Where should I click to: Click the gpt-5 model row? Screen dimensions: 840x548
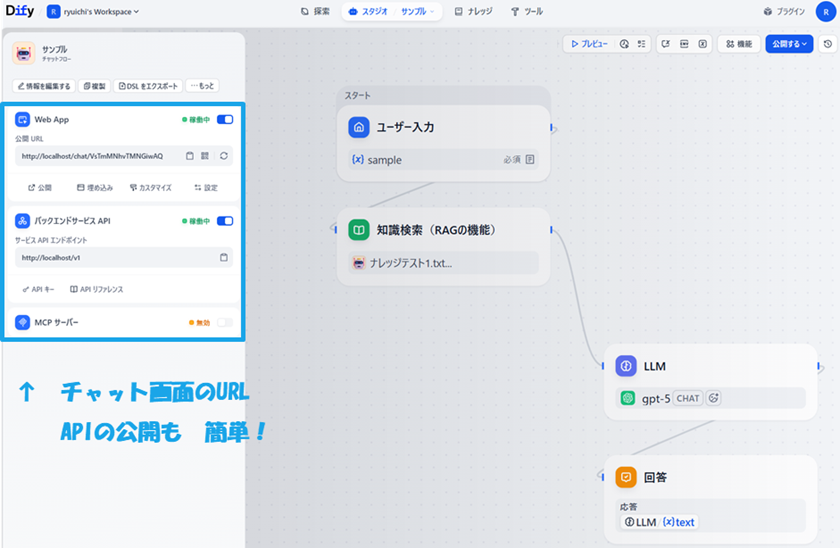(x=710, y=398)
